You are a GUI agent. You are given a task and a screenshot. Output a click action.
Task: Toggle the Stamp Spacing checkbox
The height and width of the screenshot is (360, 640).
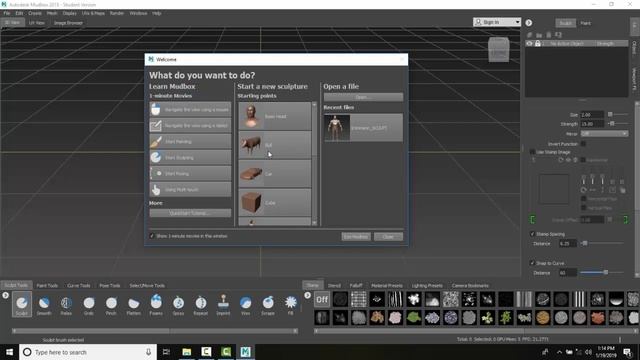coord(532,234)
